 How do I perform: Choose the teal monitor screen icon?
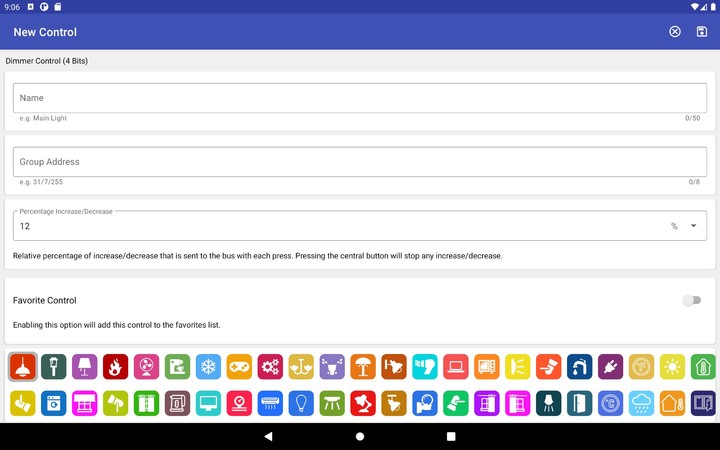click(x=208, y=403)
